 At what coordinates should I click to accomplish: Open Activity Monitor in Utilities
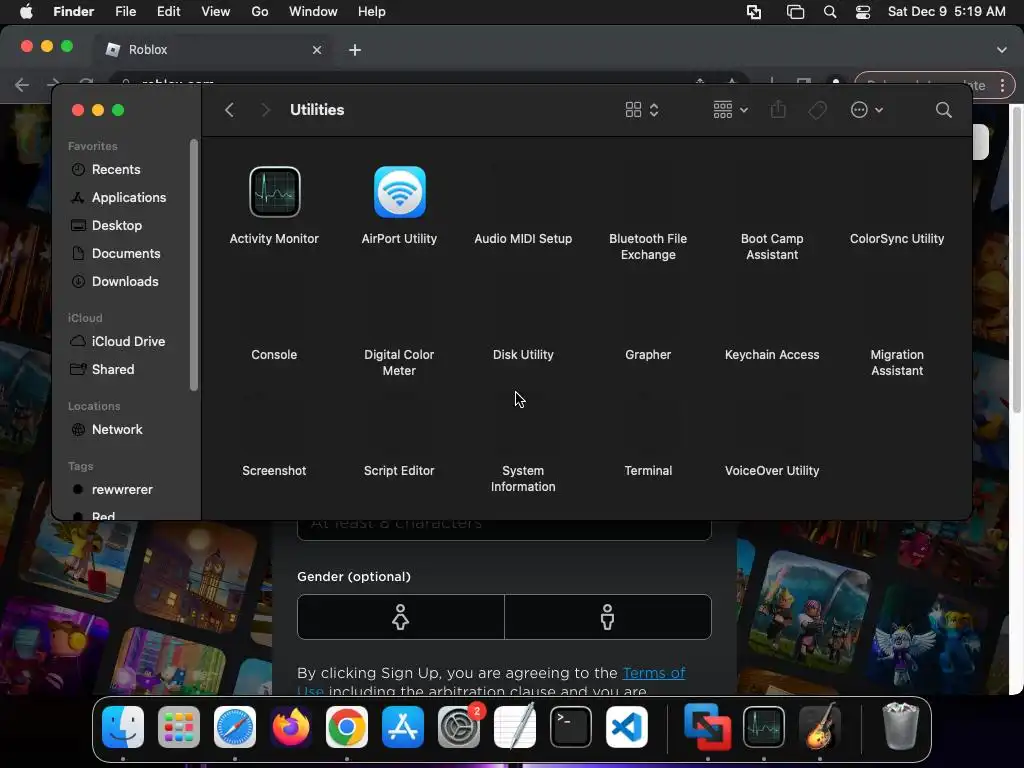click(x=274, y=191)
